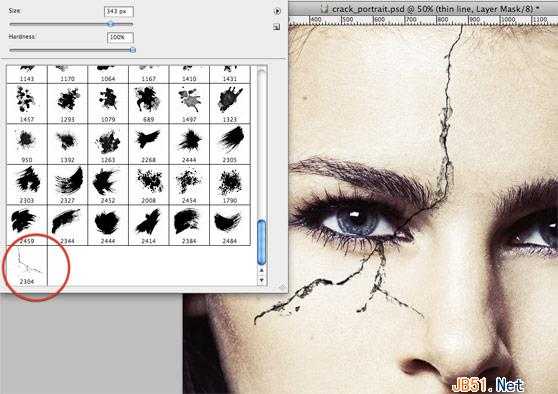Screen dimensions: 558x394
Task: Select brush preset 2454
Action: (189, 184)
